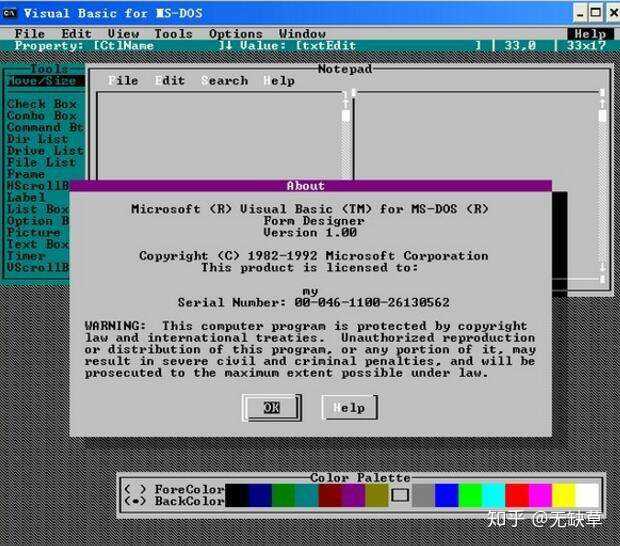Pick the dark red color swatch
This screenshot has width=620, height=546.
pos(330,495)
